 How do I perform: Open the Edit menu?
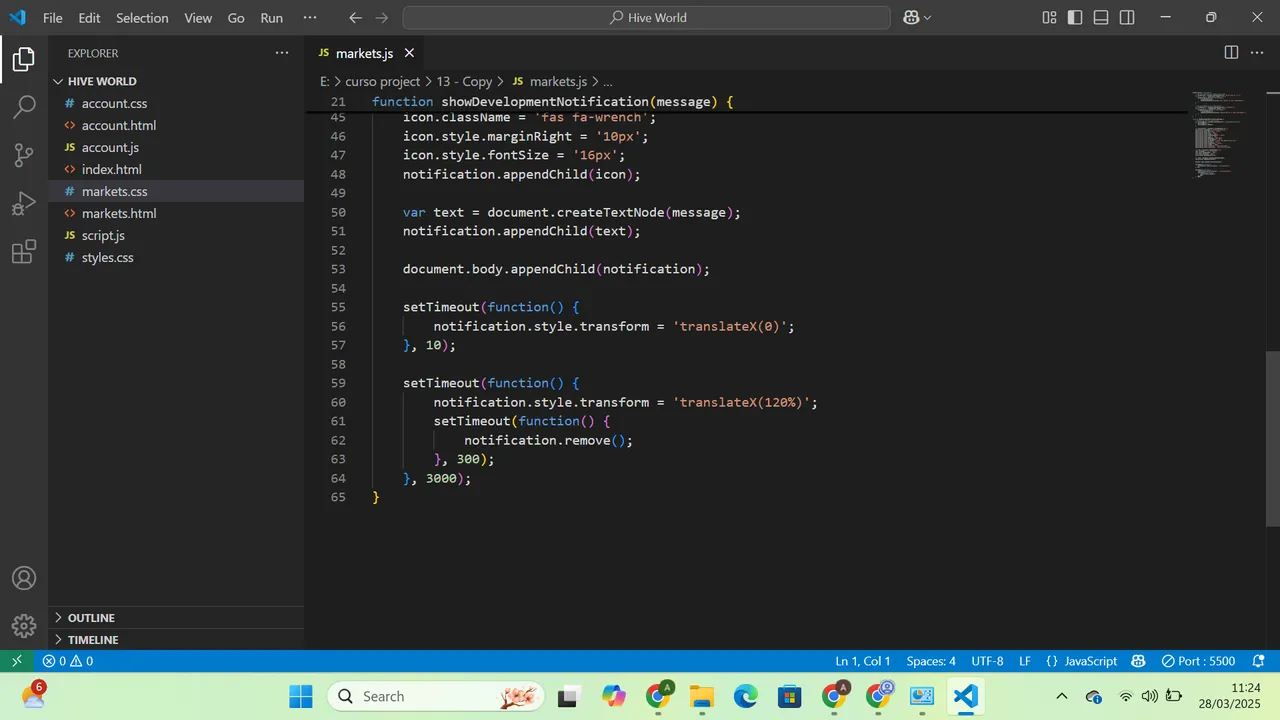[89, 18]
